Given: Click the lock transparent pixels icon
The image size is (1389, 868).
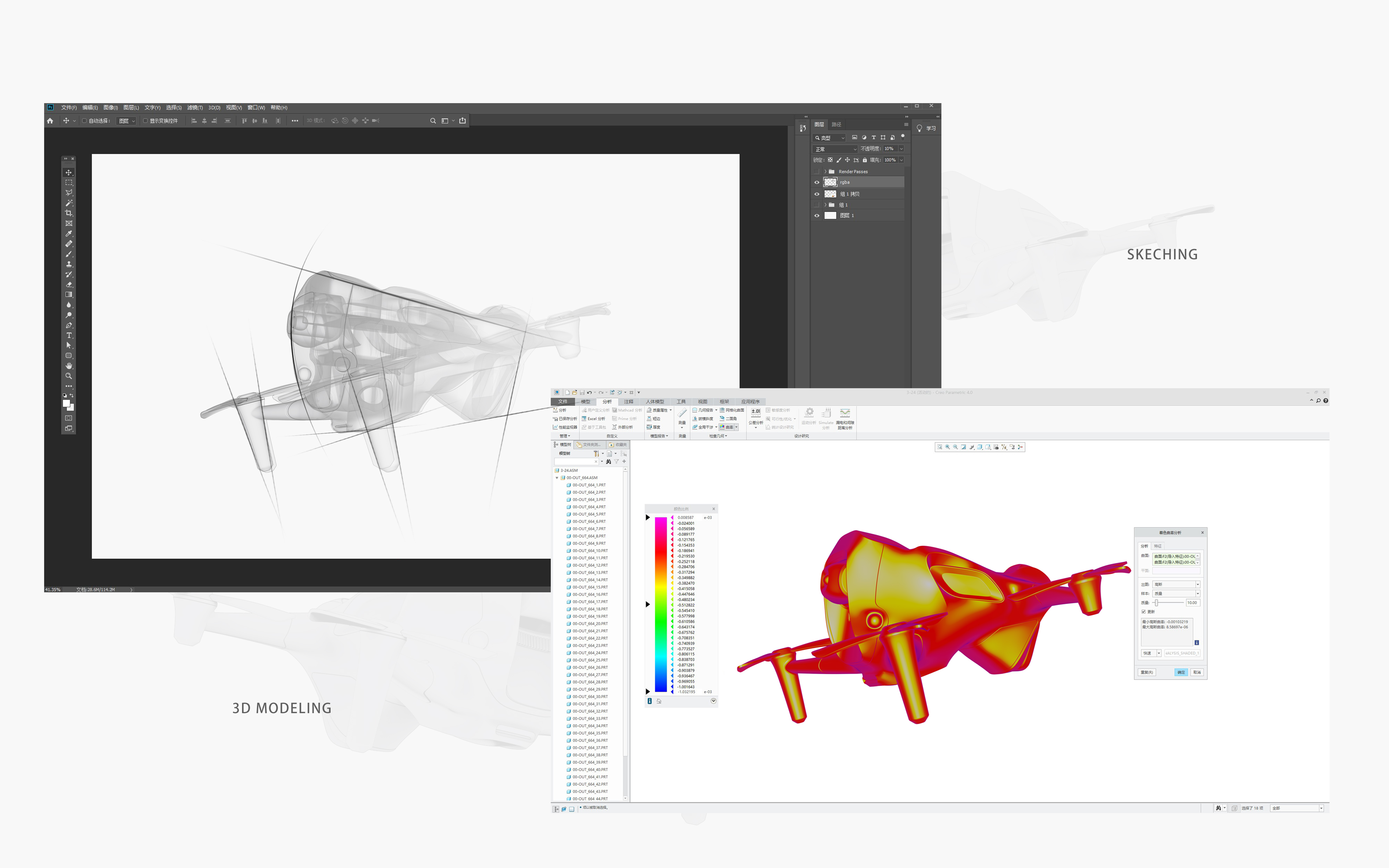Looking at the screenshot, I should point(830,160).
